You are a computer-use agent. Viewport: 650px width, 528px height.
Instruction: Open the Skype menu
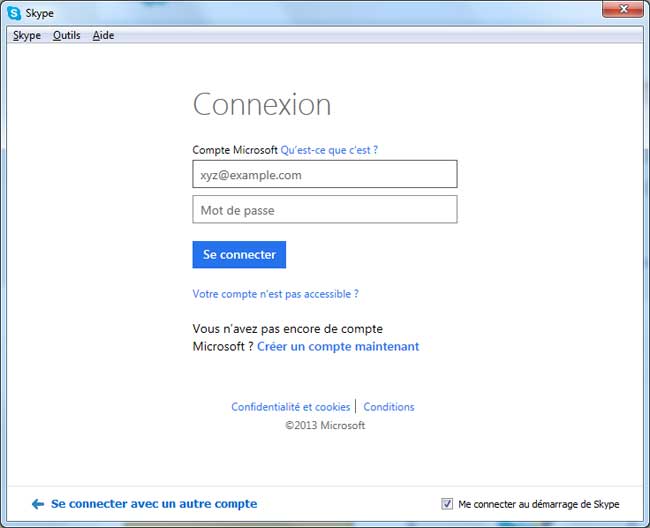27,36
